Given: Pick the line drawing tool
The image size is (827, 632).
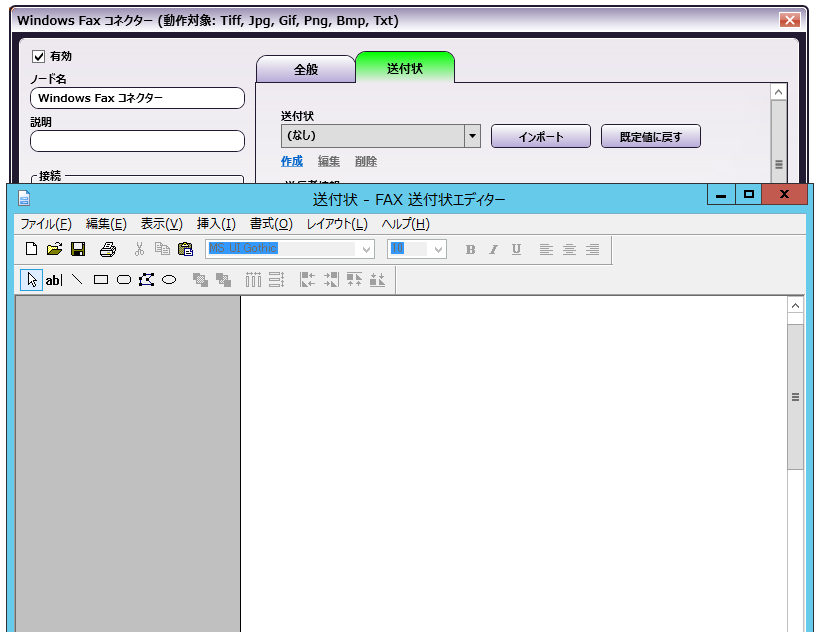Looking at the screenshot, I should click(x=77, y=280).
